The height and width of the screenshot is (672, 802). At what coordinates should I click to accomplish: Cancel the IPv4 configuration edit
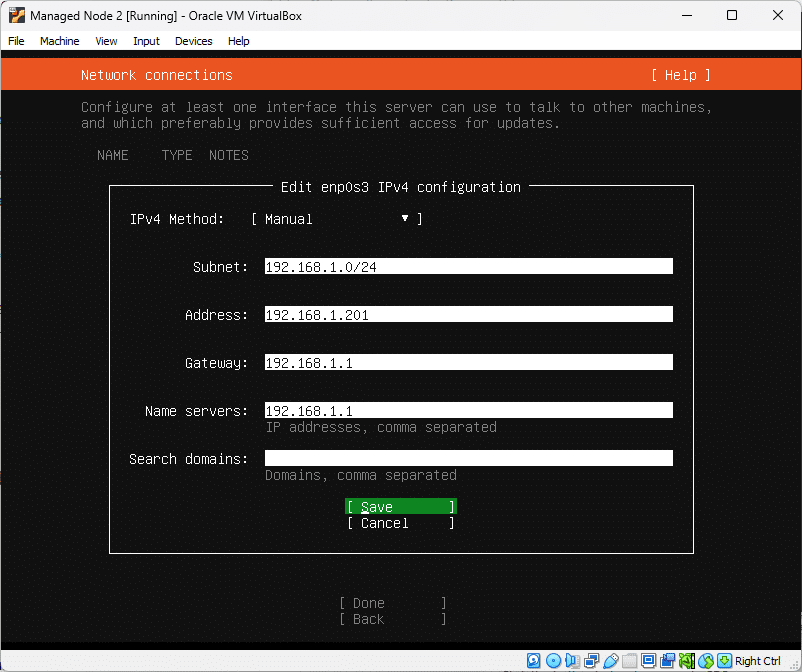pos(400,523)
